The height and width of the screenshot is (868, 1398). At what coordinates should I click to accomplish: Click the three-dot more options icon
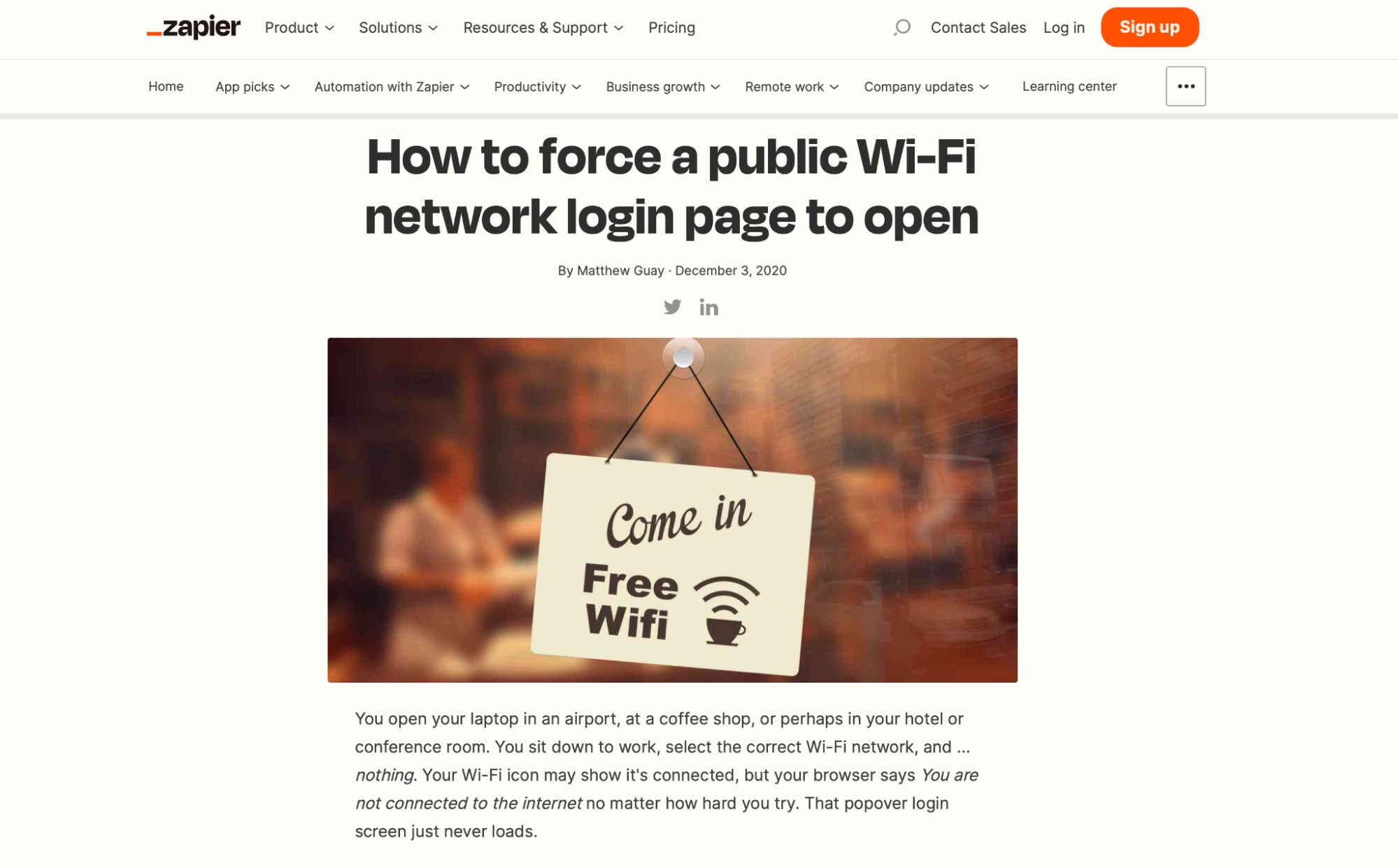[x=1186, y=86]
